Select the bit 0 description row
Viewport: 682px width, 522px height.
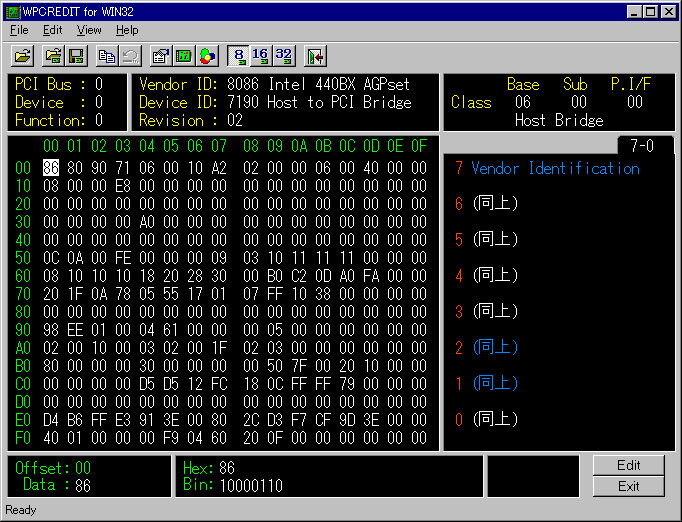(x=486, y=419)
